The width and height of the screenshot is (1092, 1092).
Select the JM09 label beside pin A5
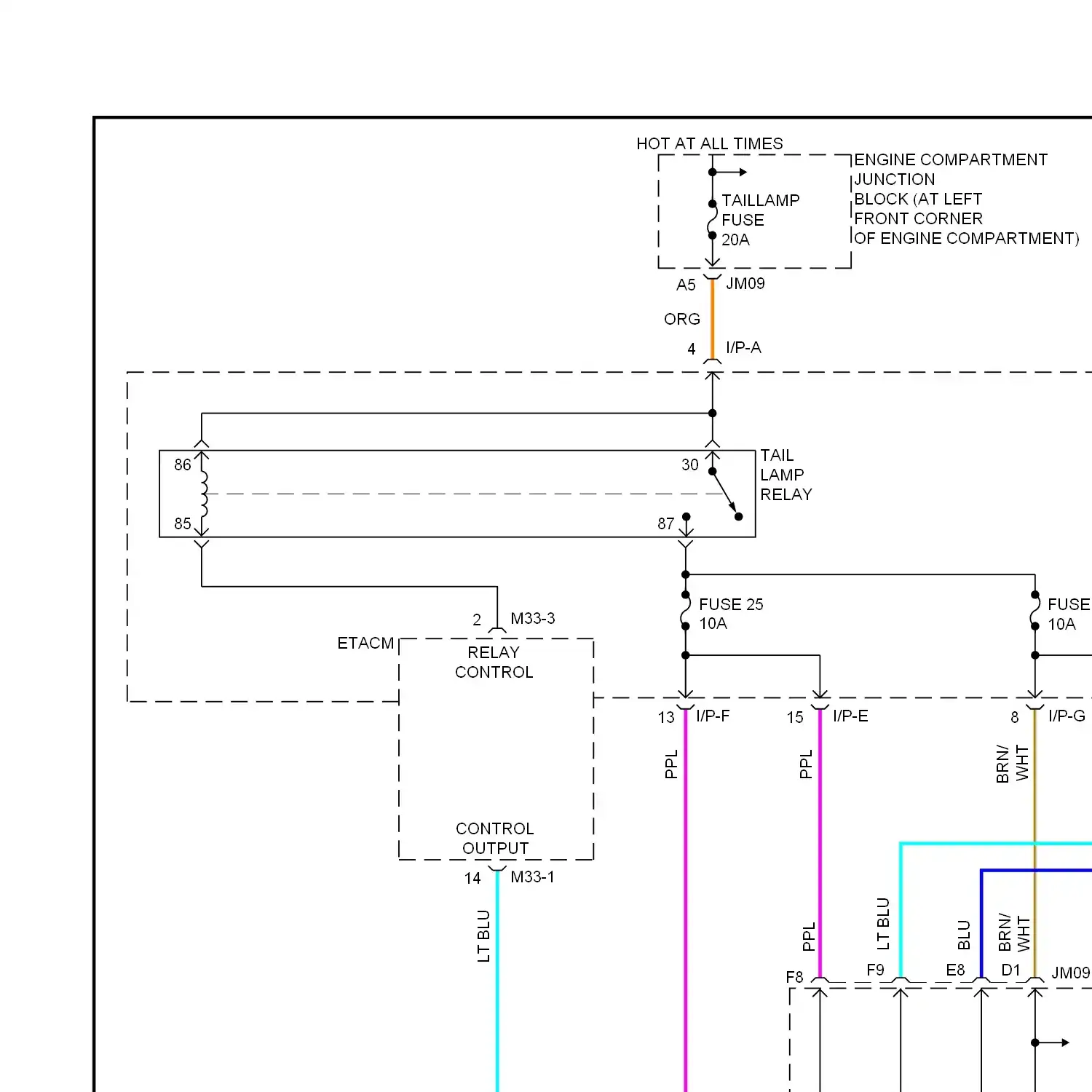pyautogui.click(x=745, y=283)
